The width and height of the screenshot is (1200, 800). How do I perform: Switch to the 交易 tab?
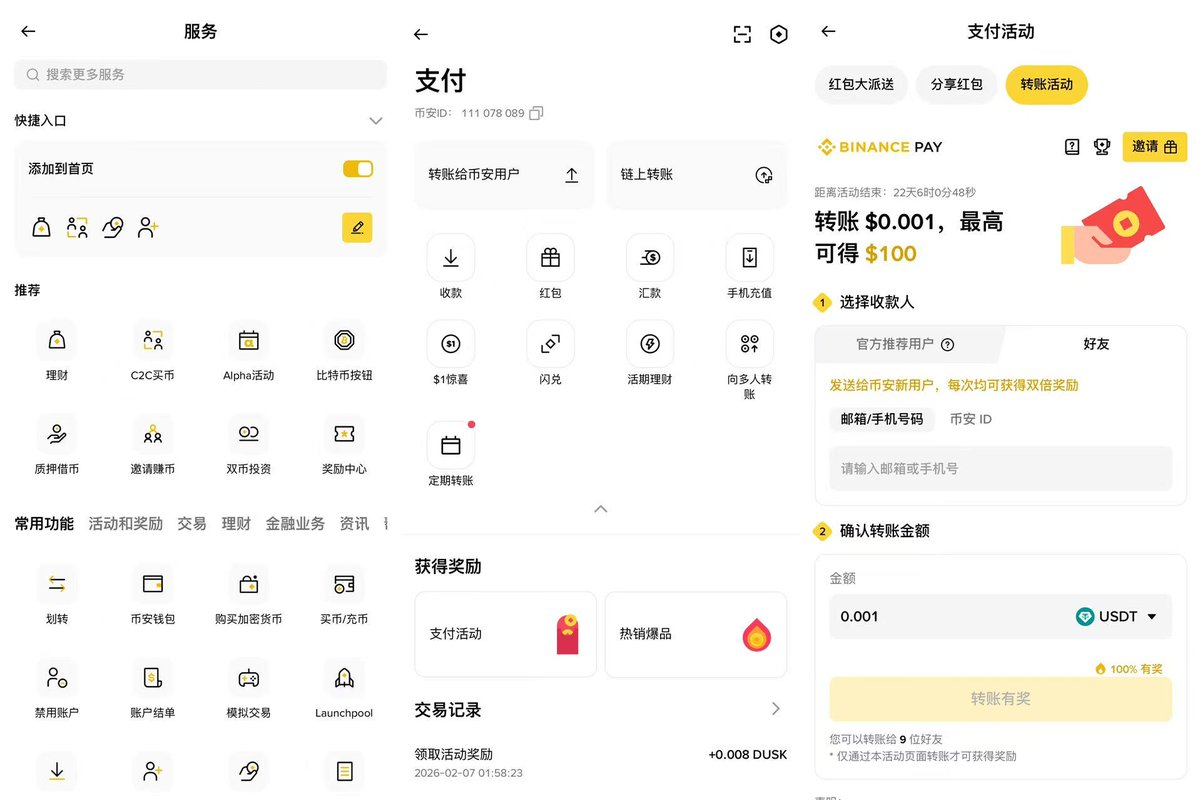coord(192,524)
